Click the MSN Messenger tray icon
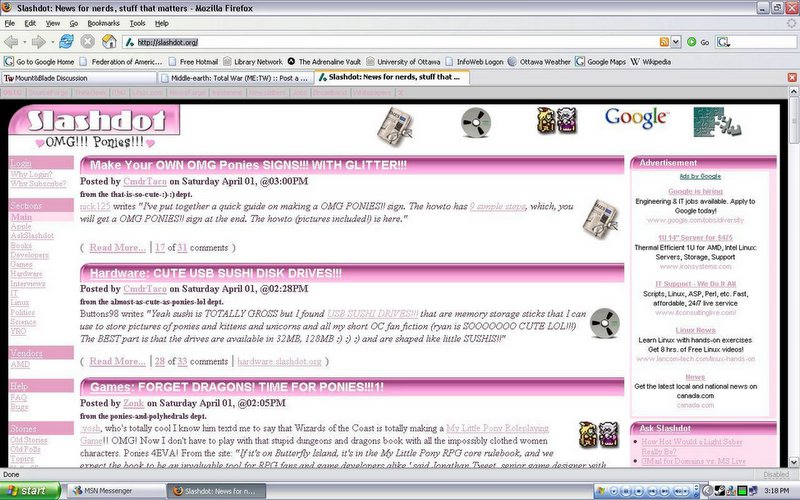Image resolution: width=800 pixels, height=500 pixels. click(731, 491)
